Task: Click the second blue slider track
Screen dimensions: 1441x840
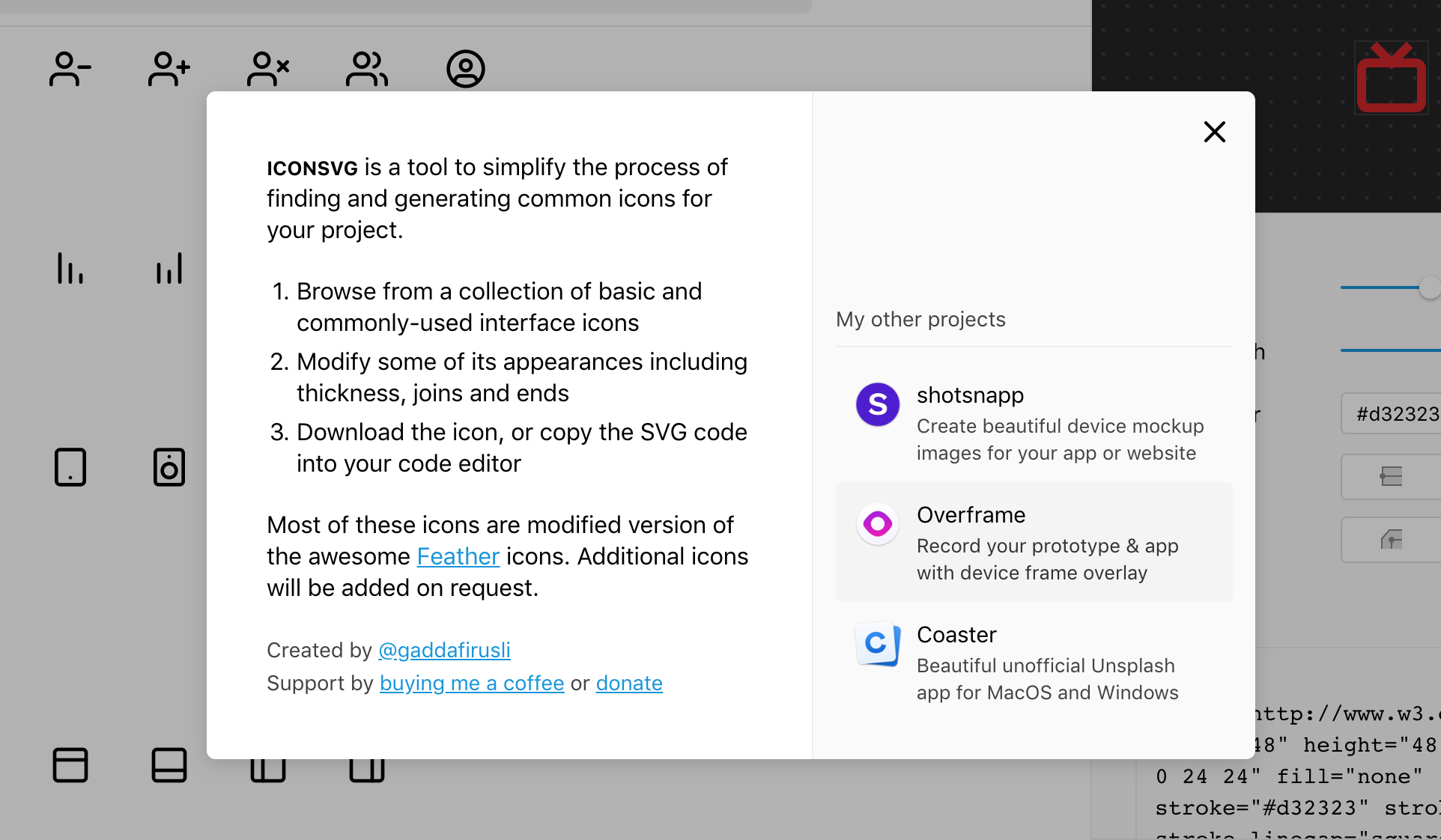Action: click(x=1391, y=350)
